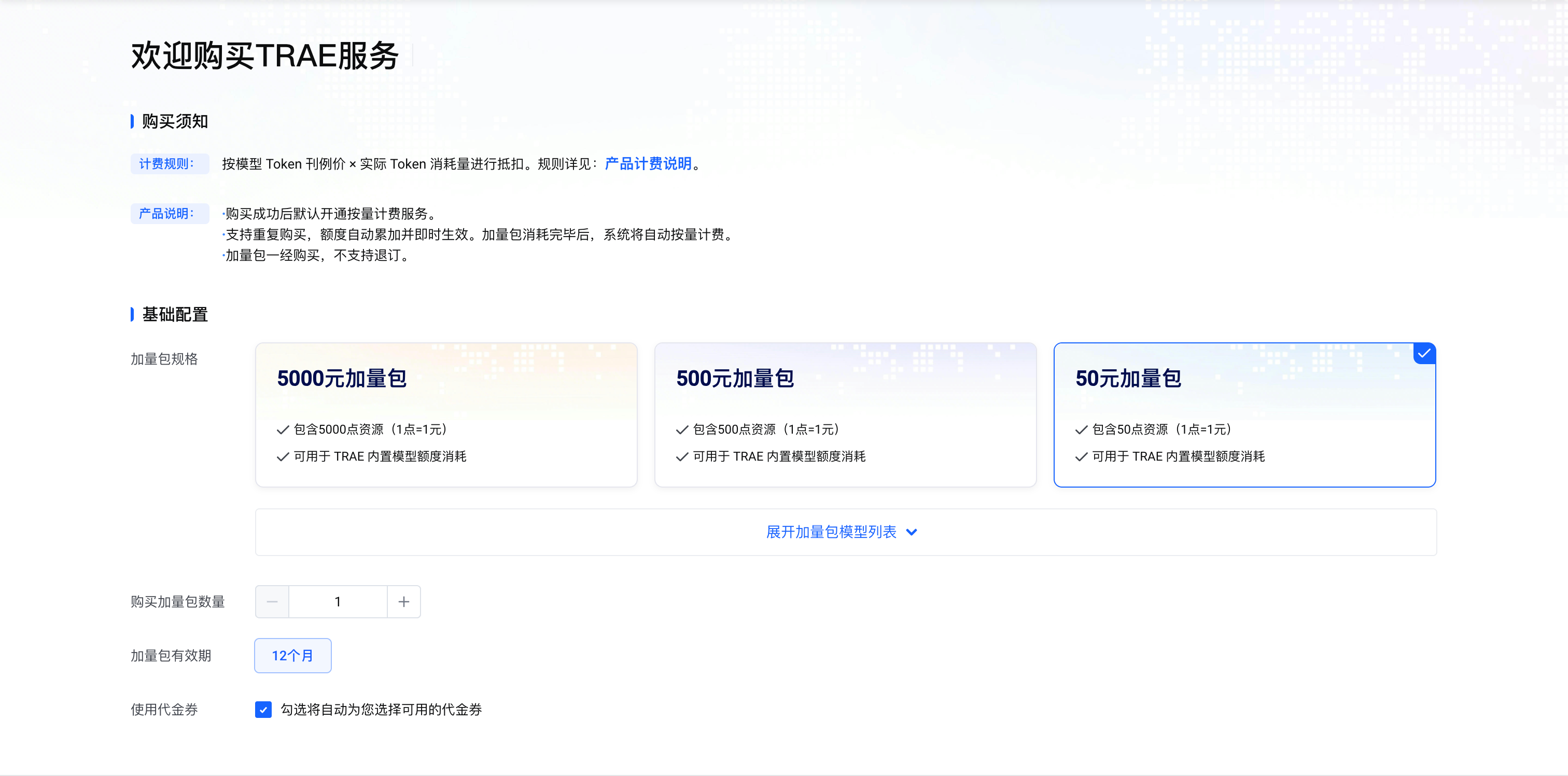Increase package quantity with plus button

[403, 602]
